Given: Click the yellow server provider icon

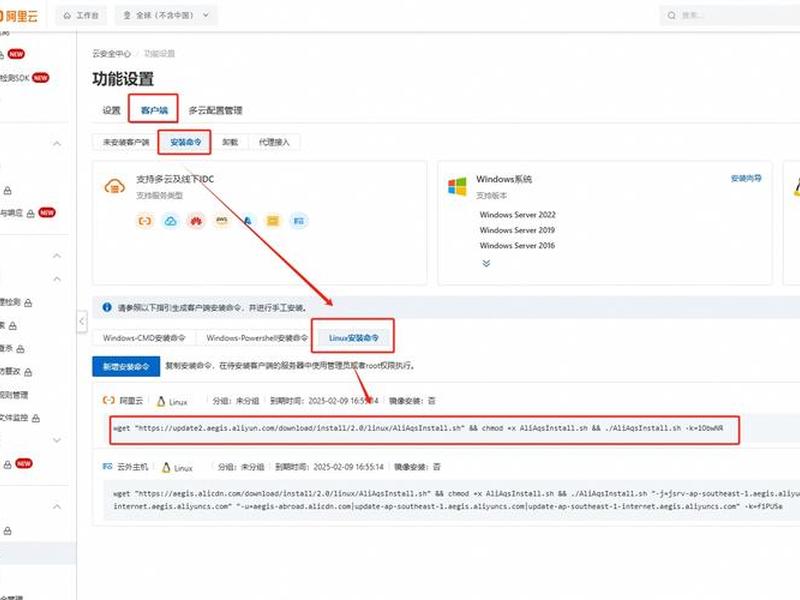Looking at the screenshot, I should pyautogui.click(x=273, y=221).
